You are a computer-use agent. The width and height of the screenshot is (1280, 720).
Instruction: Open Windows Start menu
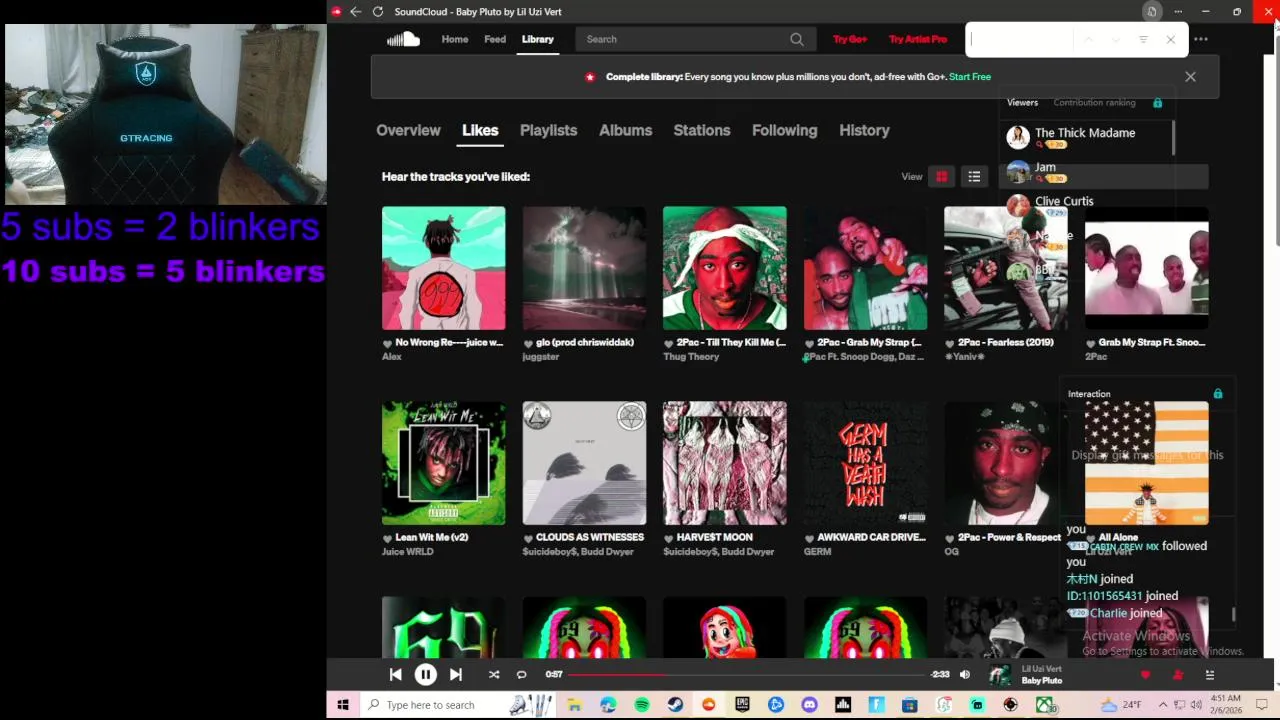pyautogui.click(x=343, y=705)
